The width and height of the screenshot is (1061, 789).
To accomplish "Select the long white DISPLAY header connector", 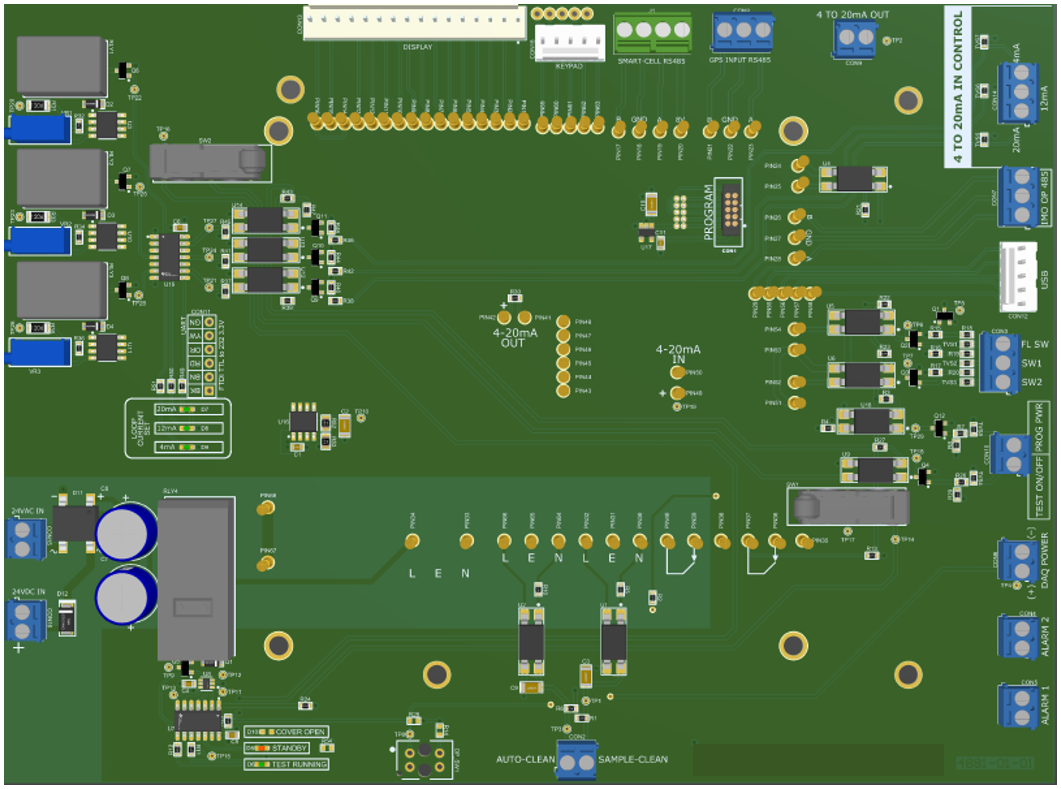I will (414, 22).
